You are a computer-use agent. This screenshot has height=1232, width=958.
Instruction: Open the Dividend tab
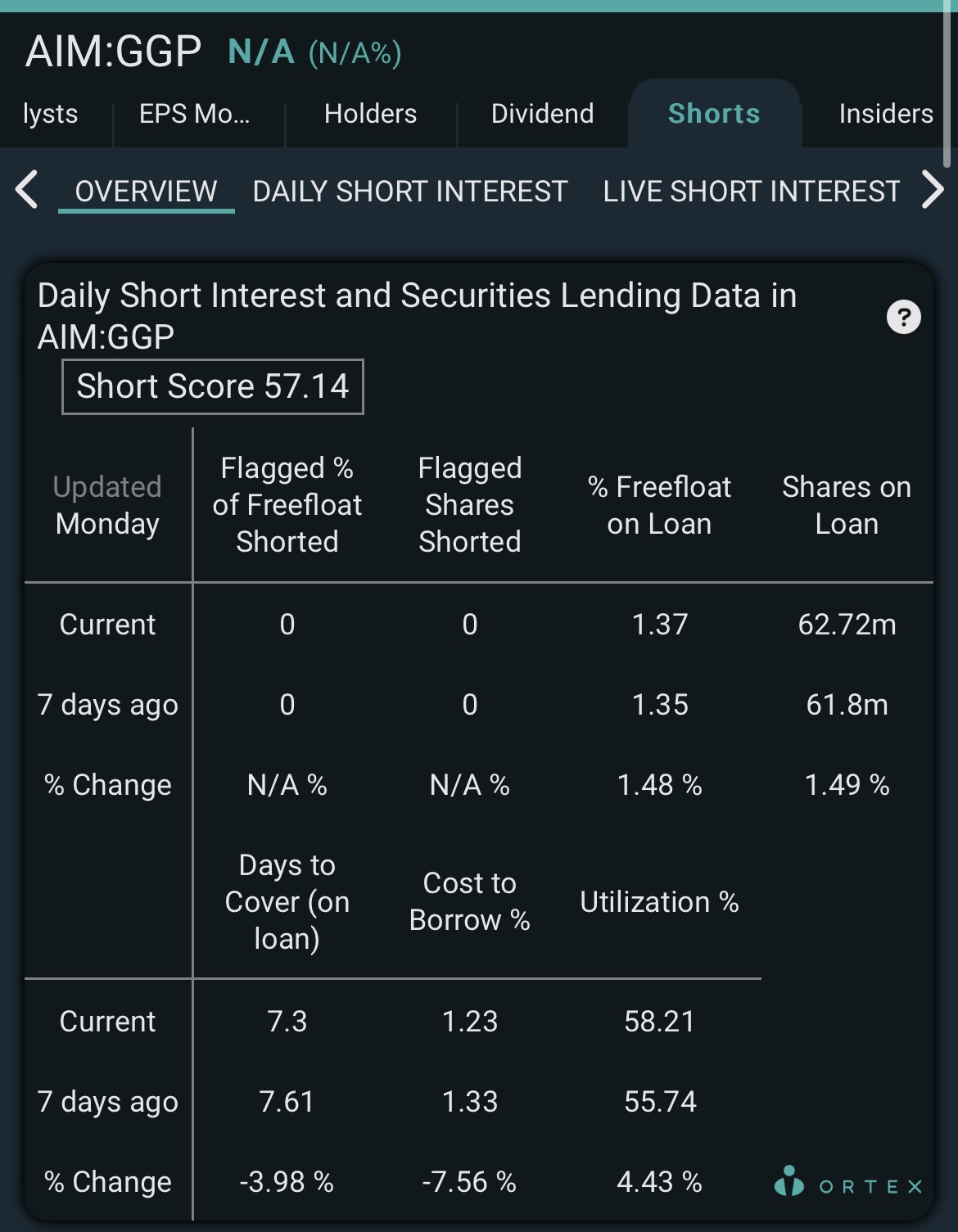(x=542, y=114)
